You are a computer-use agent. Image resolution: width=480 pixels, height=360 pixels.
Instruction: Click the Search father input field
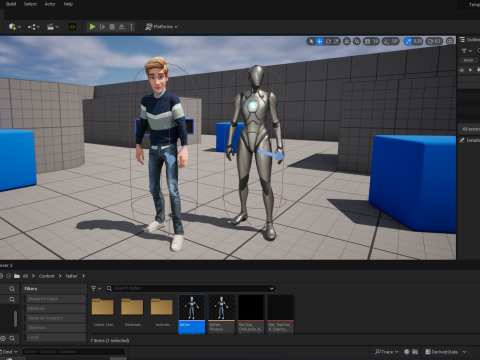[190, 288]
